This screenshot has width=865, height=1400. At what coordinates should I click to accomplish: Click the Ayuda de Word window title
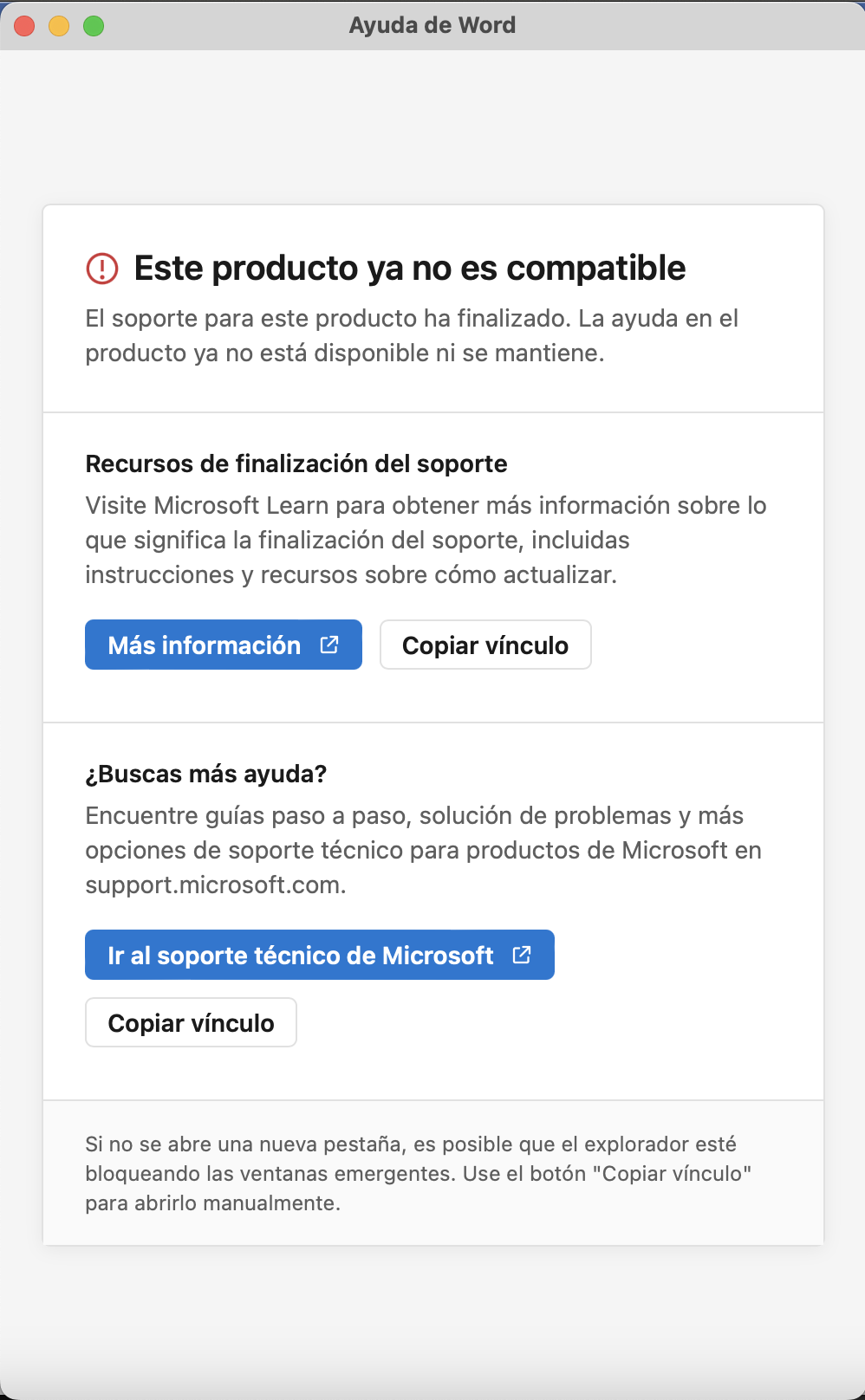coord(432,25)
